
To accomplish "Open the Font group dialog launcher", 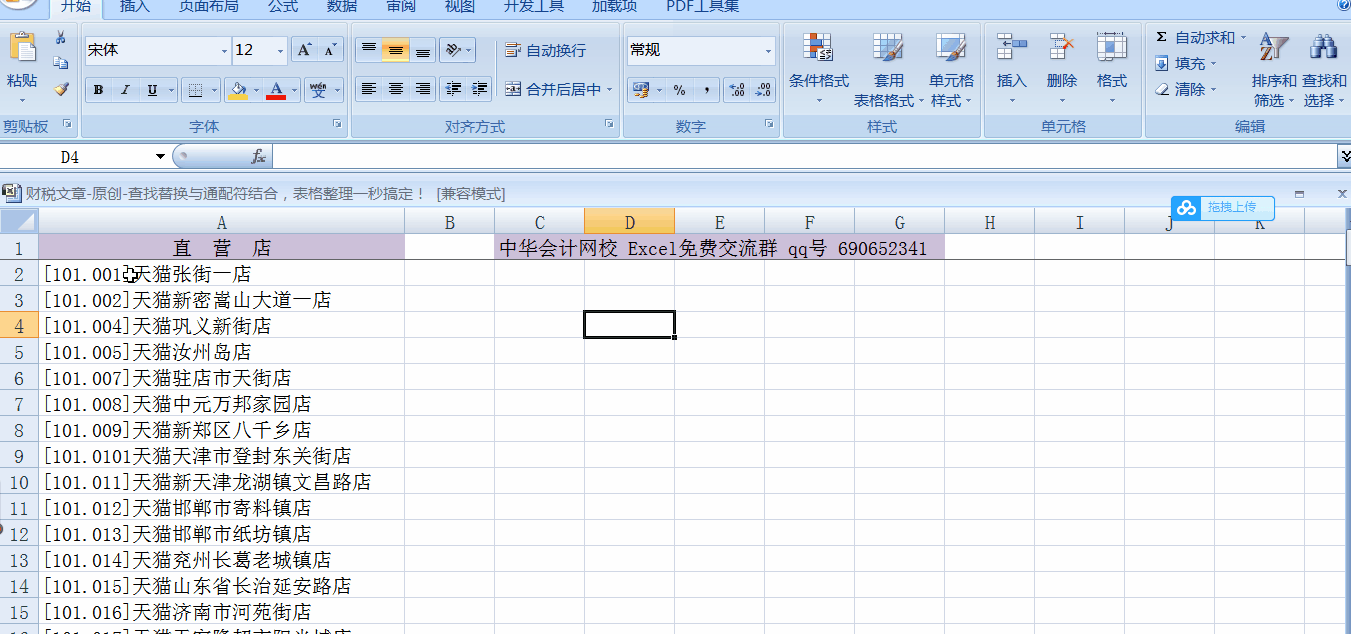I will [338, 125].
